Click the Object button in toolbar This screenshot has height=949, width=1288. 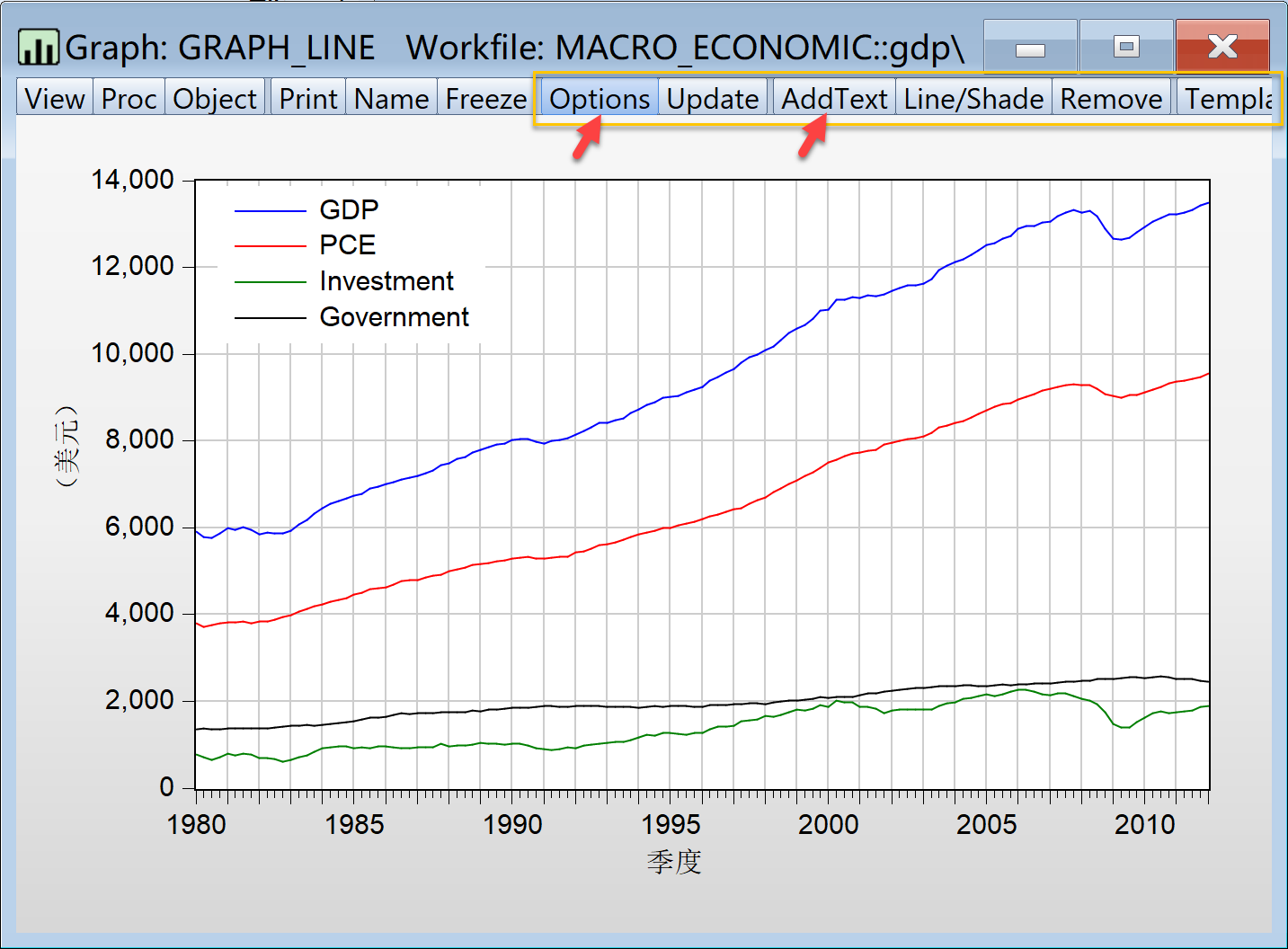[215, 98]
